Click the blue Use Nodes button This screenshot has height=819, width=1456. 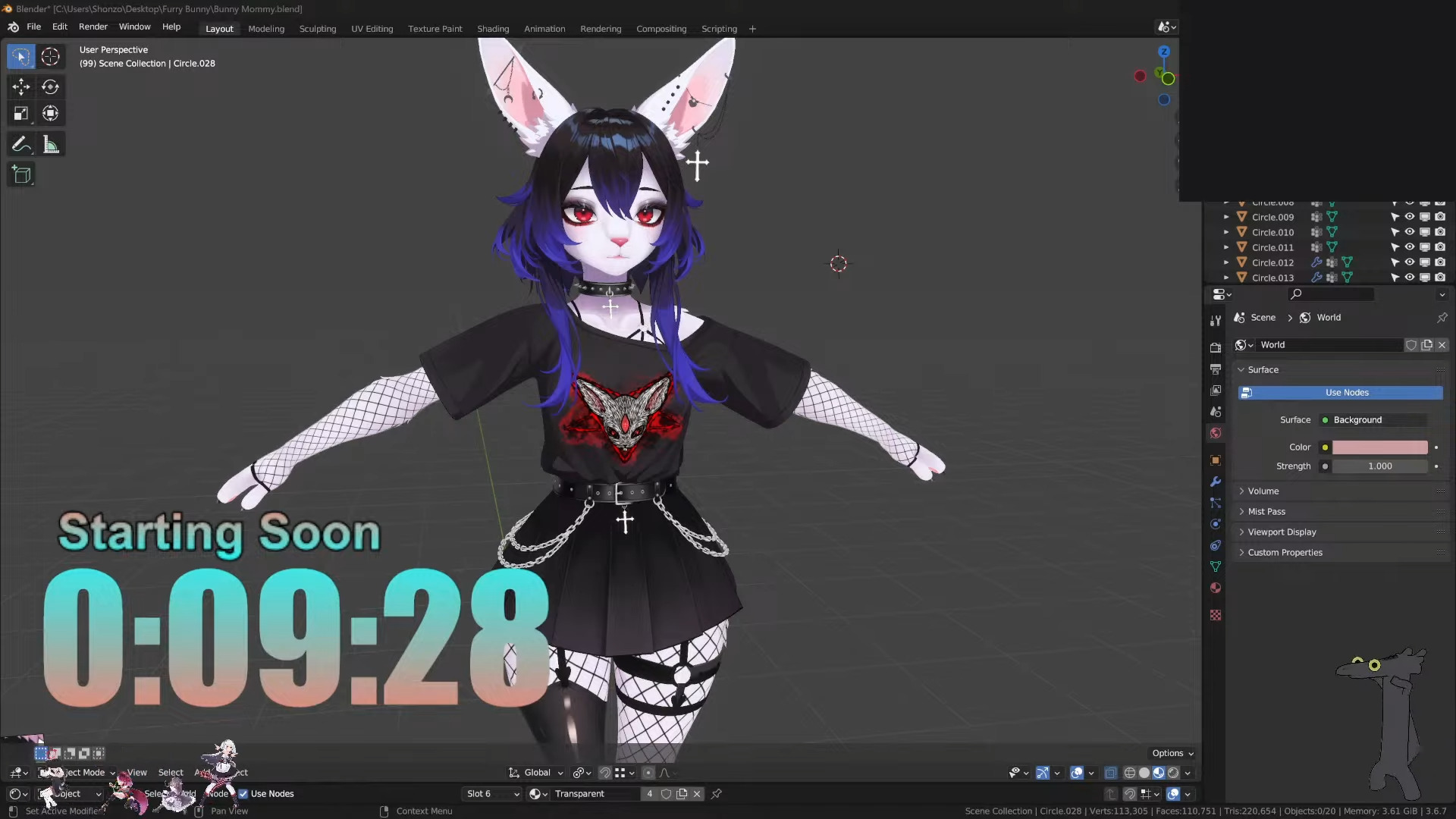(1346, 393)
